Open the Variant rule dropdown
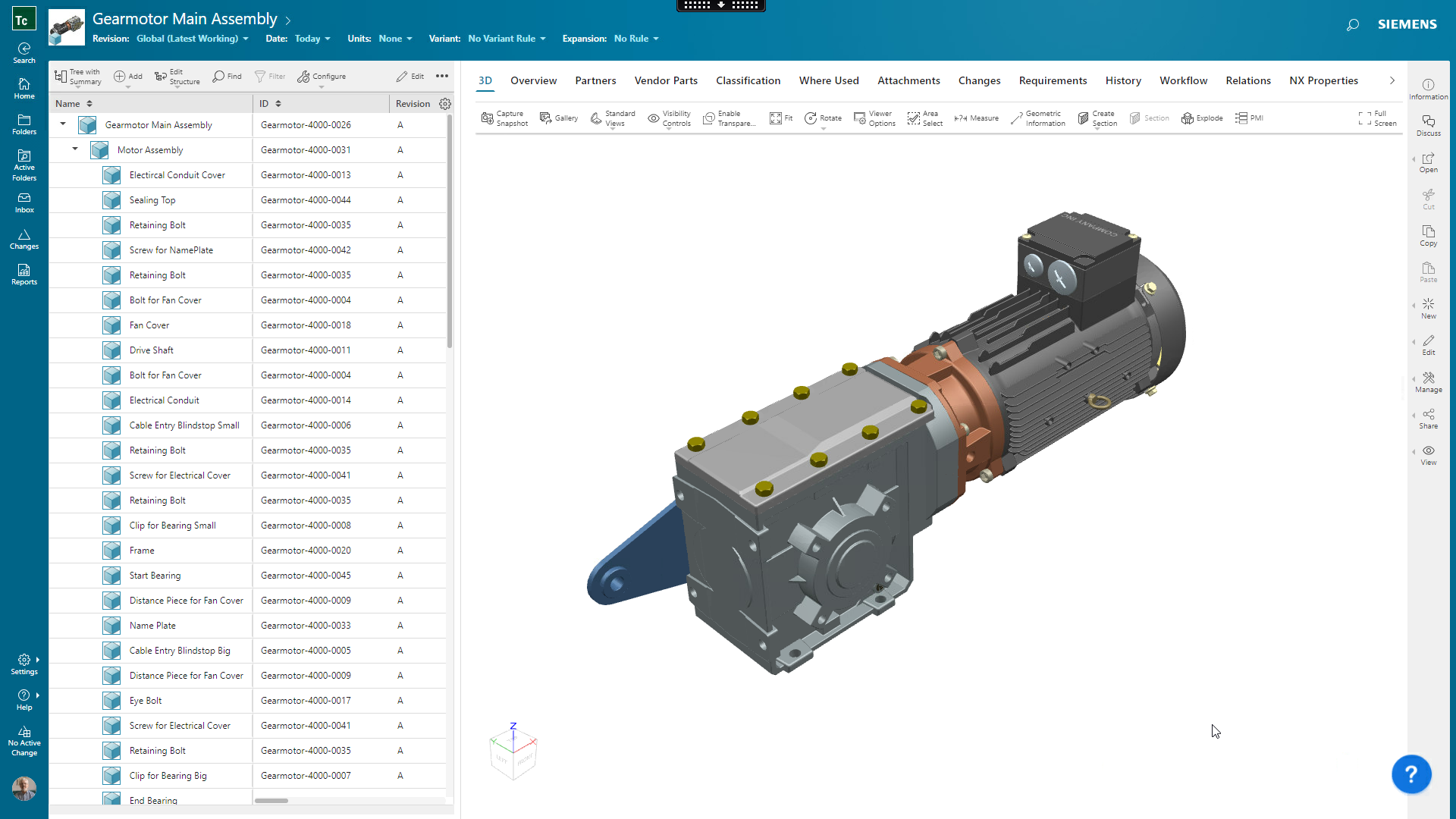Screen dimensions: 1456x819 (507, 39)
